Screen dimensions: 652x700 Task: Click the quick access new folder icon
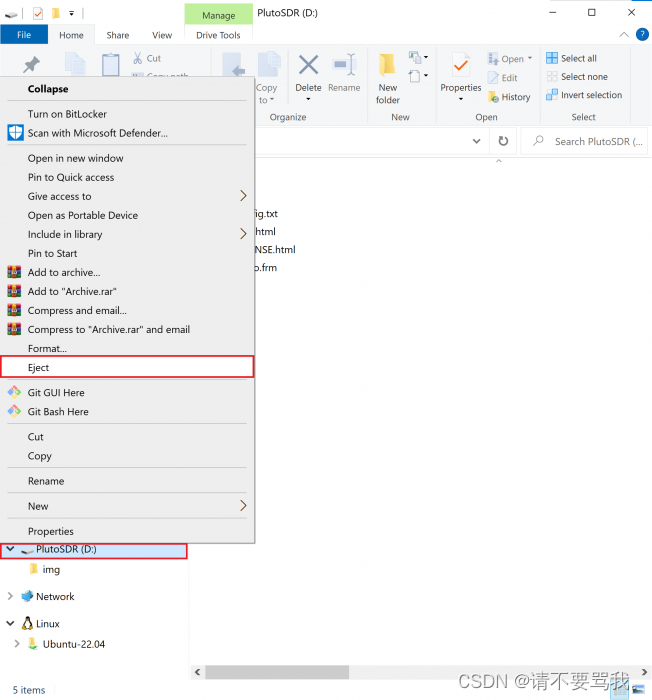click(x=56, y=14)
